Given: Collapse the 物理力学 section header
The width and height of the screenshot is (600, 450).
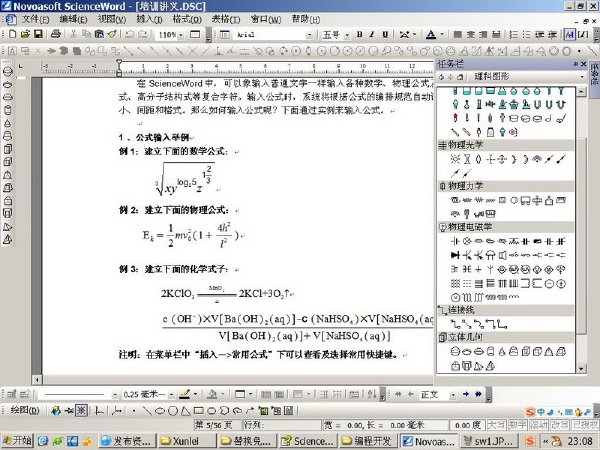Looking at the screenshot, I should coord(505,186).
